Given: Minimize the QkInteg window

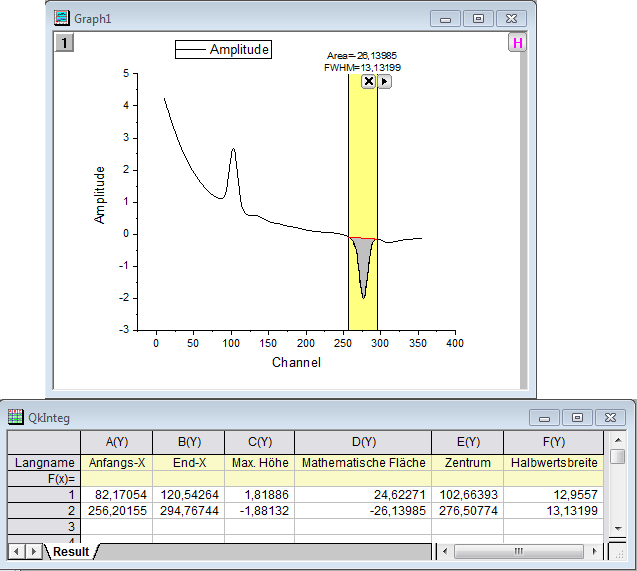Looking at the screenshot, I should click(544, 417).
